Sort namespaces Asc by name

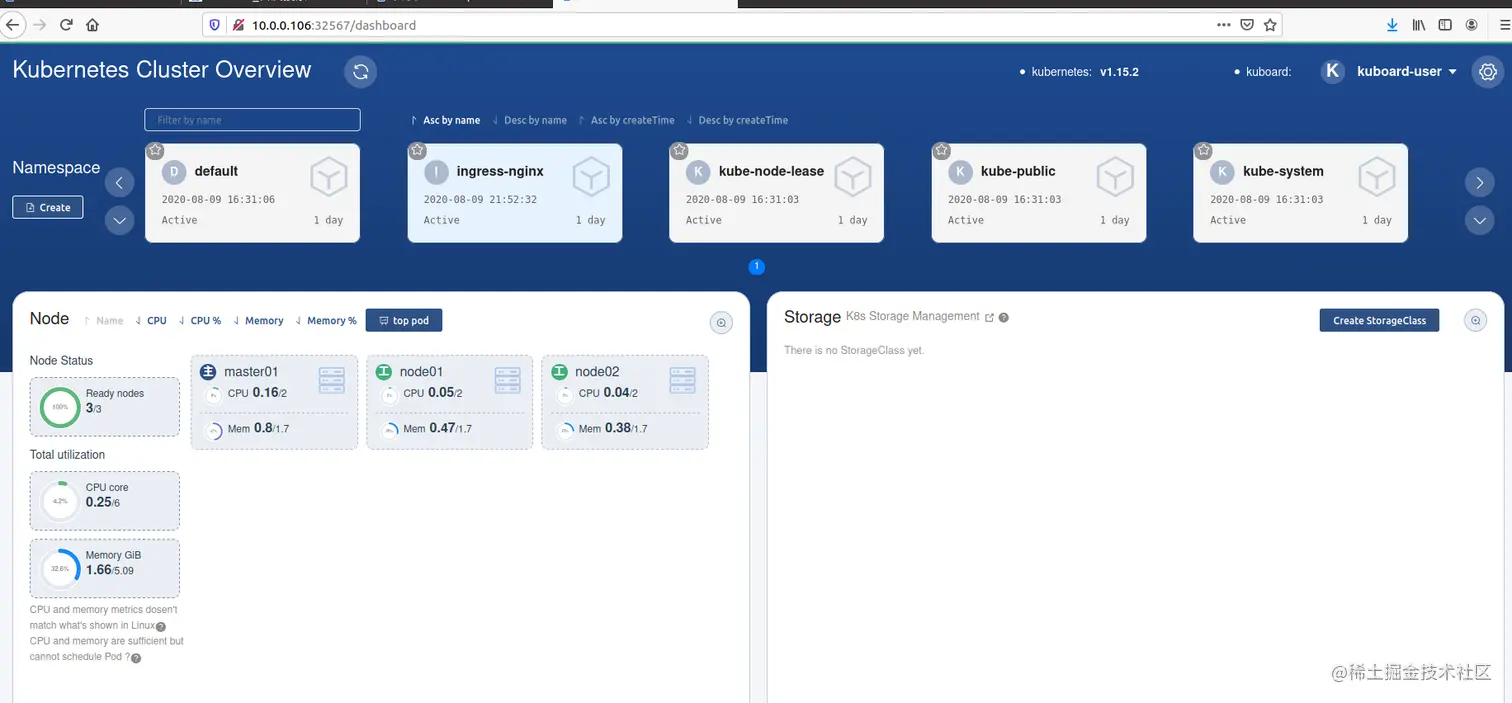[x=446, y=120]
